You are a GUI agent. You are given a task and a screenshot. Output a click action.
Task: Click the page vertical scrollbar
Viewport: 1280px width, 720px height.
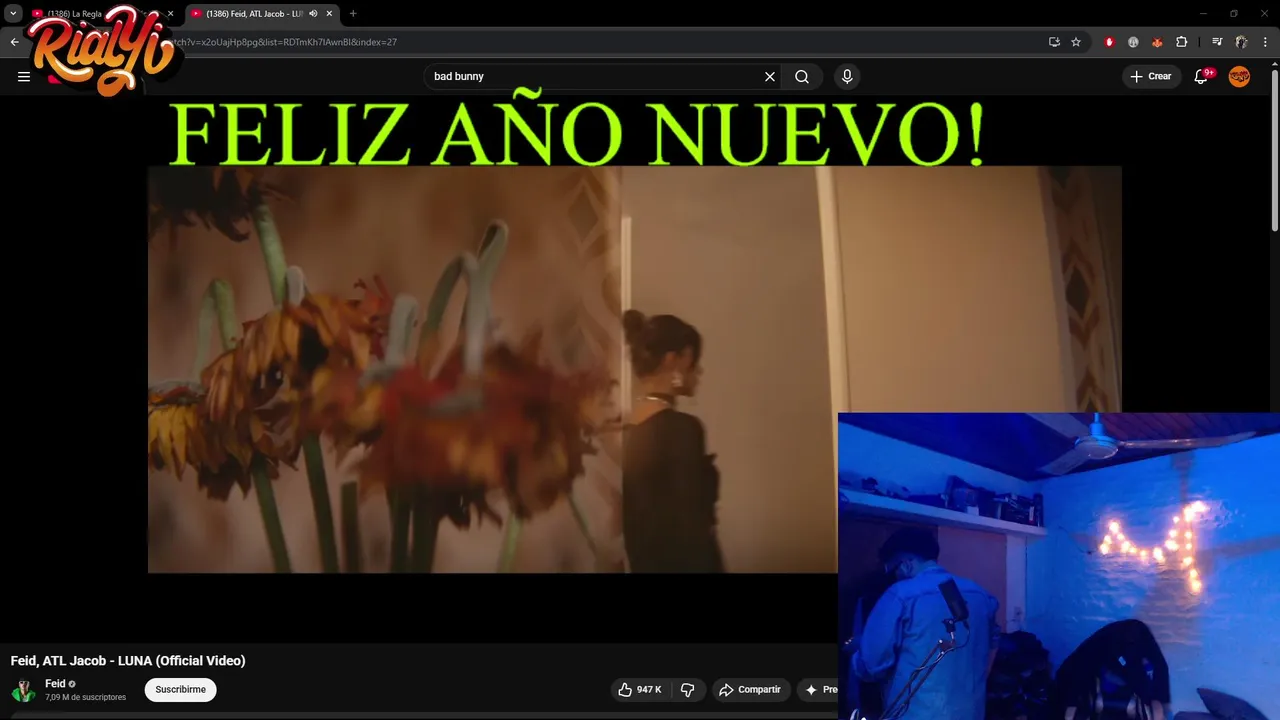pyautogui.click(x=1274, y=150)
